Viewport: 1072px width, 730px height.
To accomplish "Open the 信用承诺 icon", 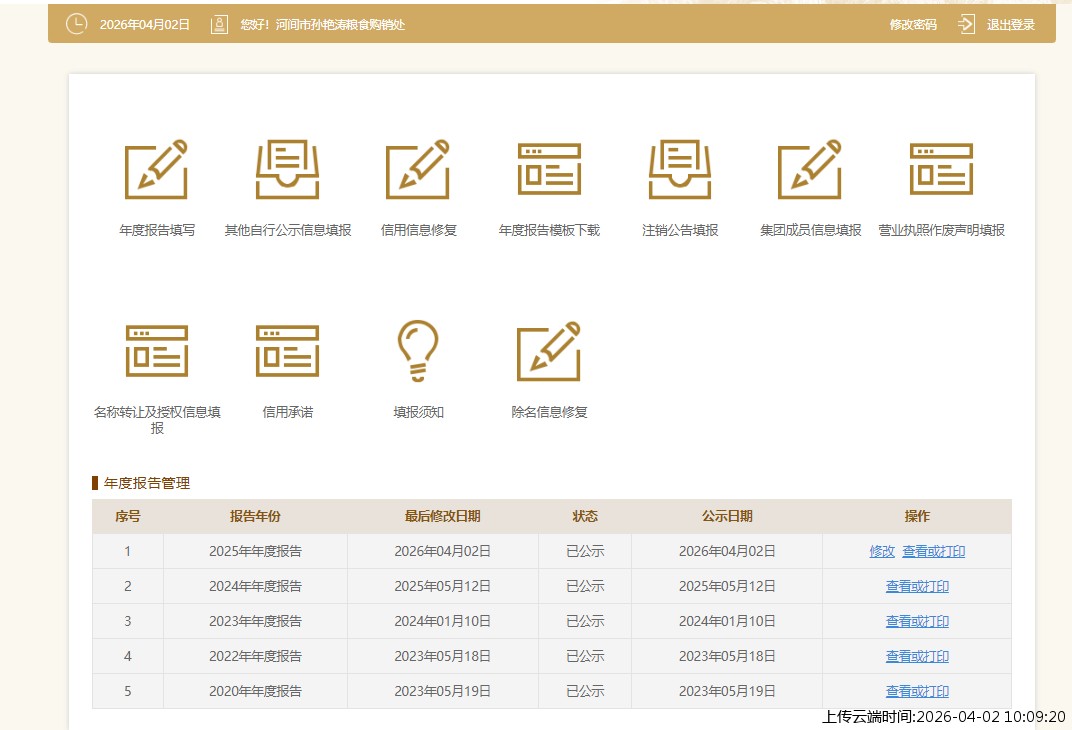I will 287,351.
